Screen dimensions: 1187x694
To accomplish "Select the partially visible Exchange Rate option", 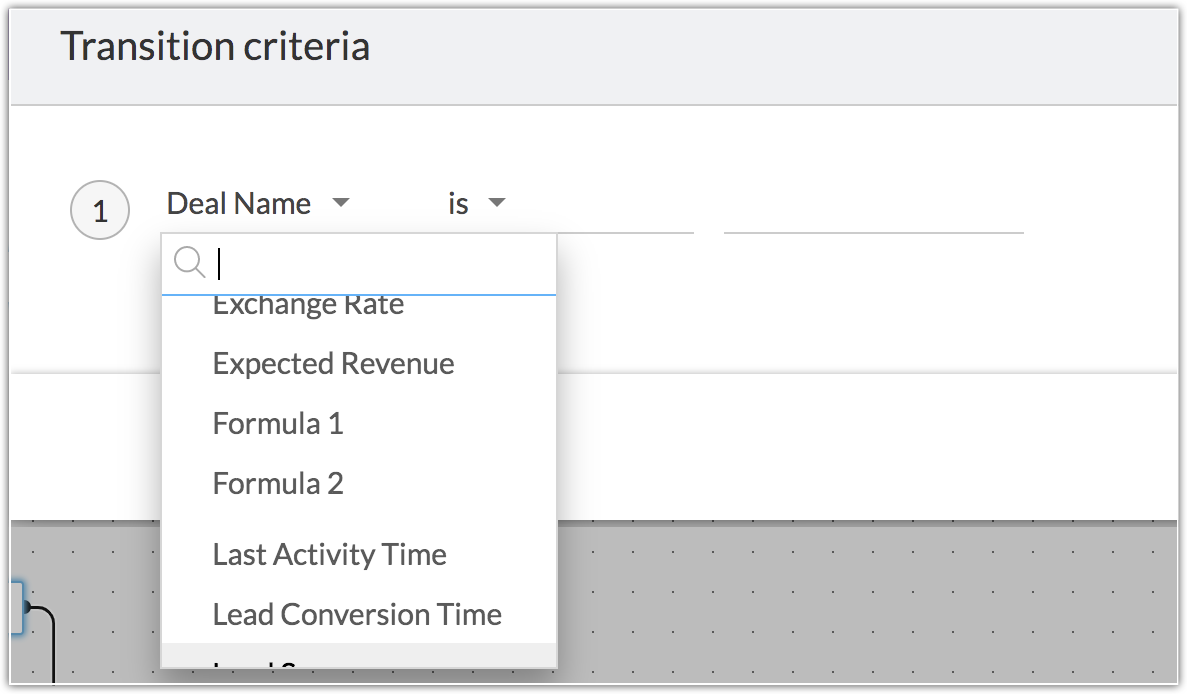I will pos(308,305).
